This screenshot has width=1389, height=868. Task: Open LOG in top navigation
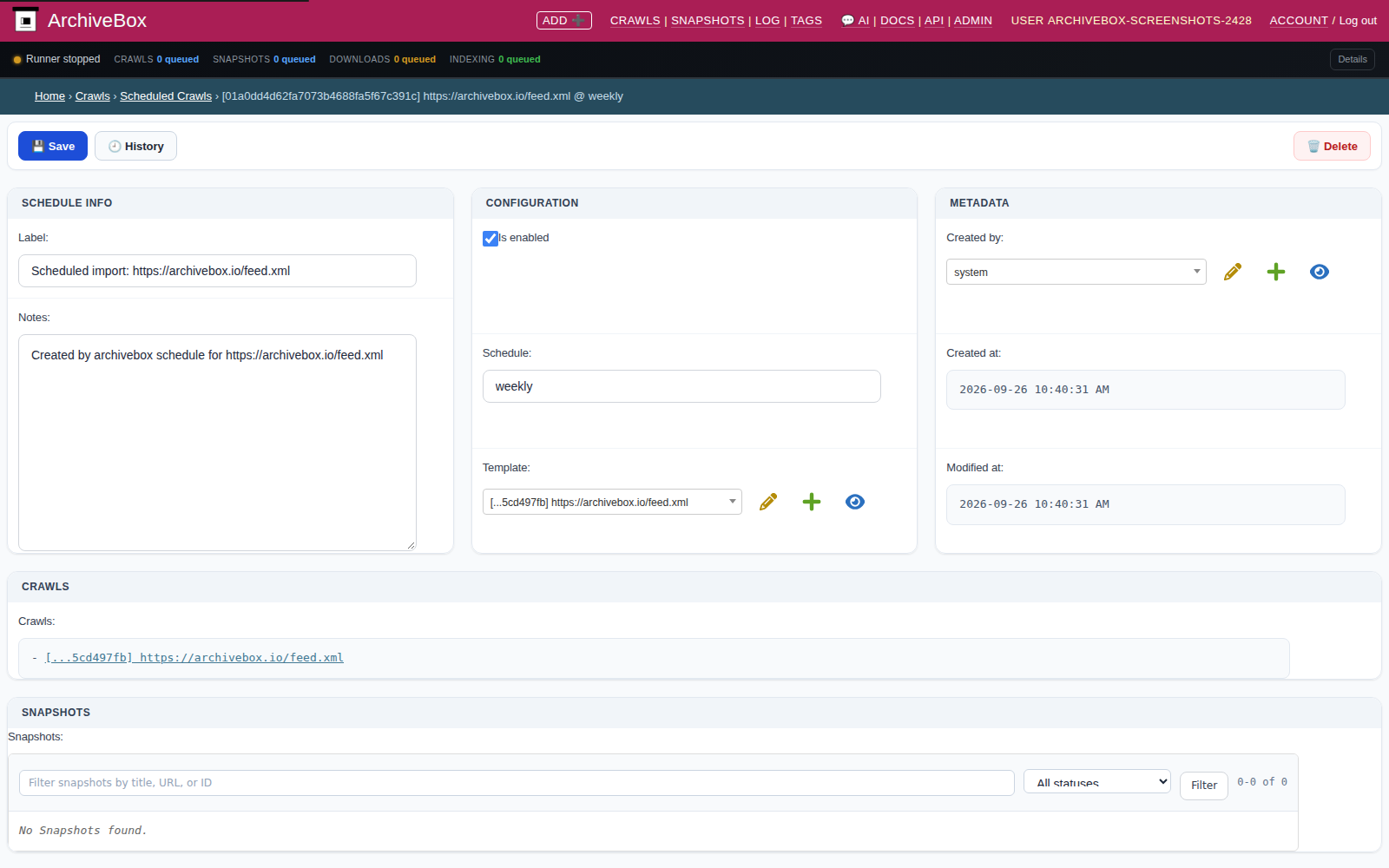(x=767, y=20)
